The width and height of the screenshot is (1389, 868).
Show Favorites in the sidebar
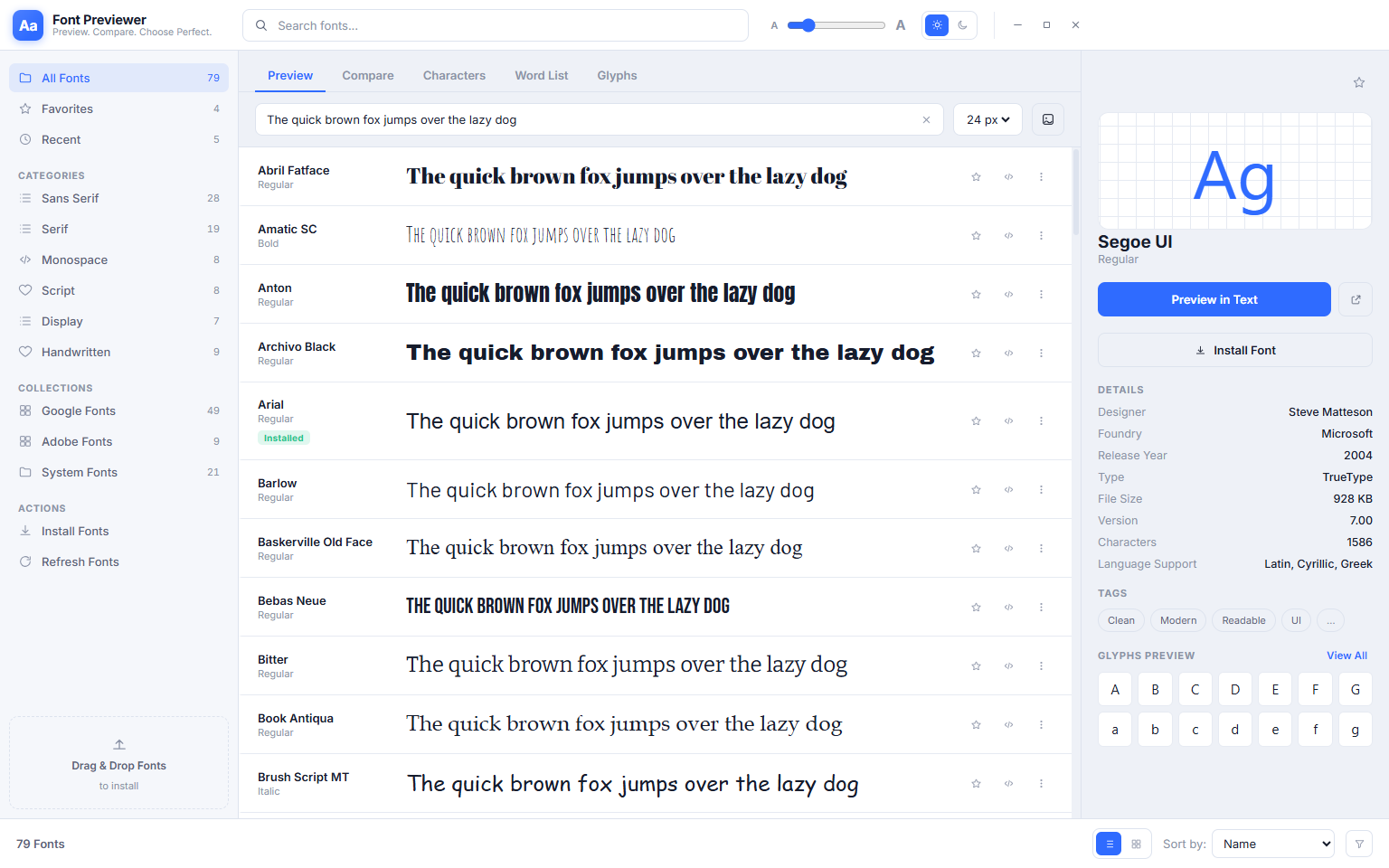[x=118, y=108]
